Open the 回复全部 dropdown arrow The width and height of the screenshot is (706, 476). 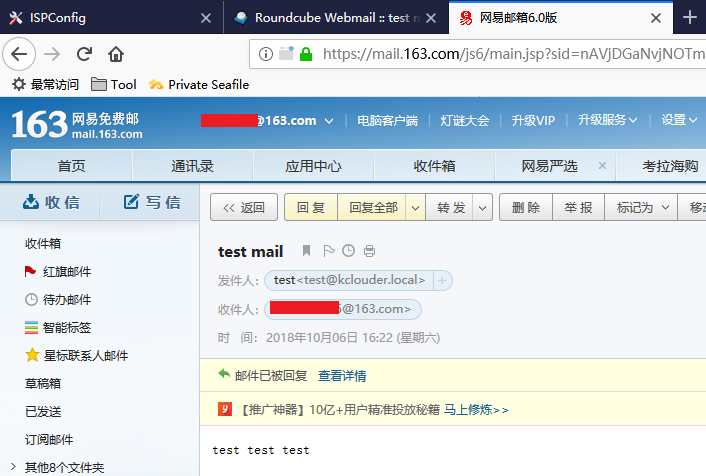pos(415,208)
